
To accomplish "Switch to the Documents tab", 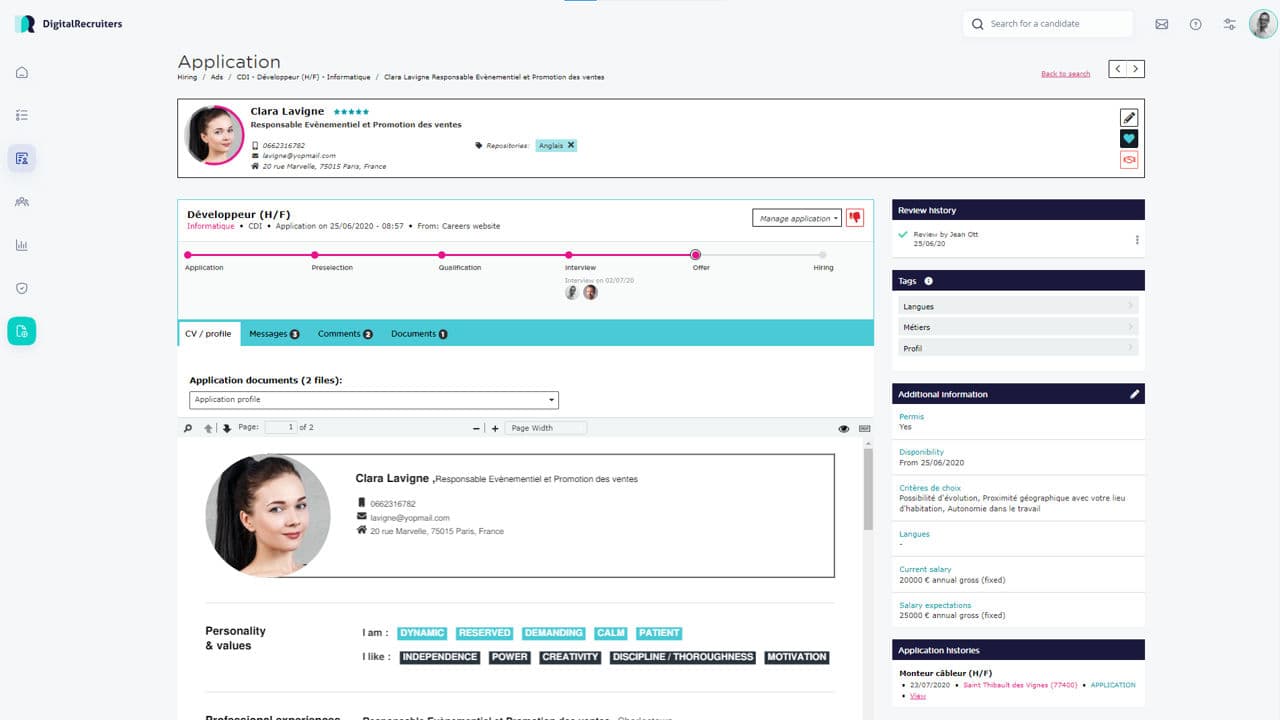I will tap(419, 334).
